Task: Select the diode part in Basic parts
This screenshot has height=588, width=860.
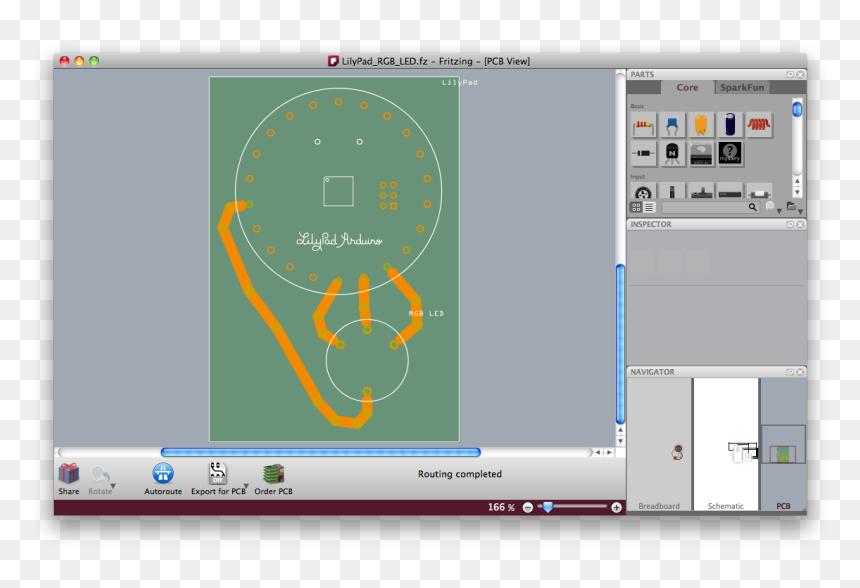Action: pos(643,153)
